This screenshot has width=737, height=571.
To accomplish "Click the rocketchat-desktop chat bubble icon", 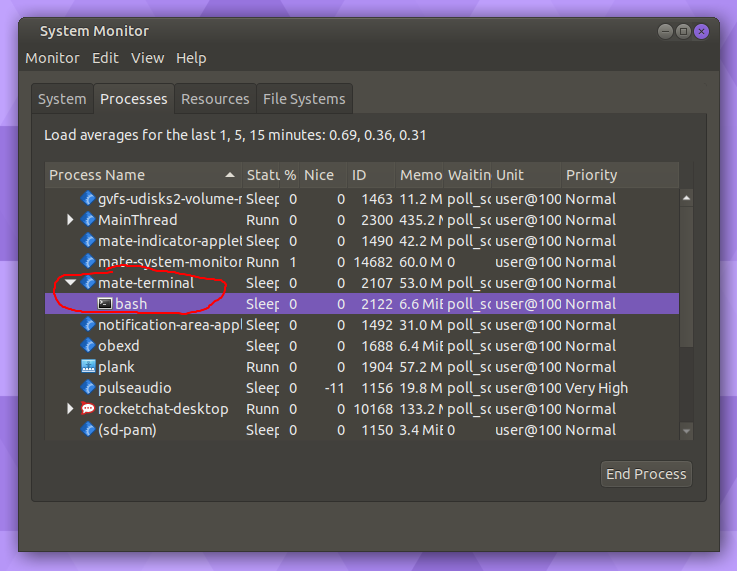I will 88,408.
